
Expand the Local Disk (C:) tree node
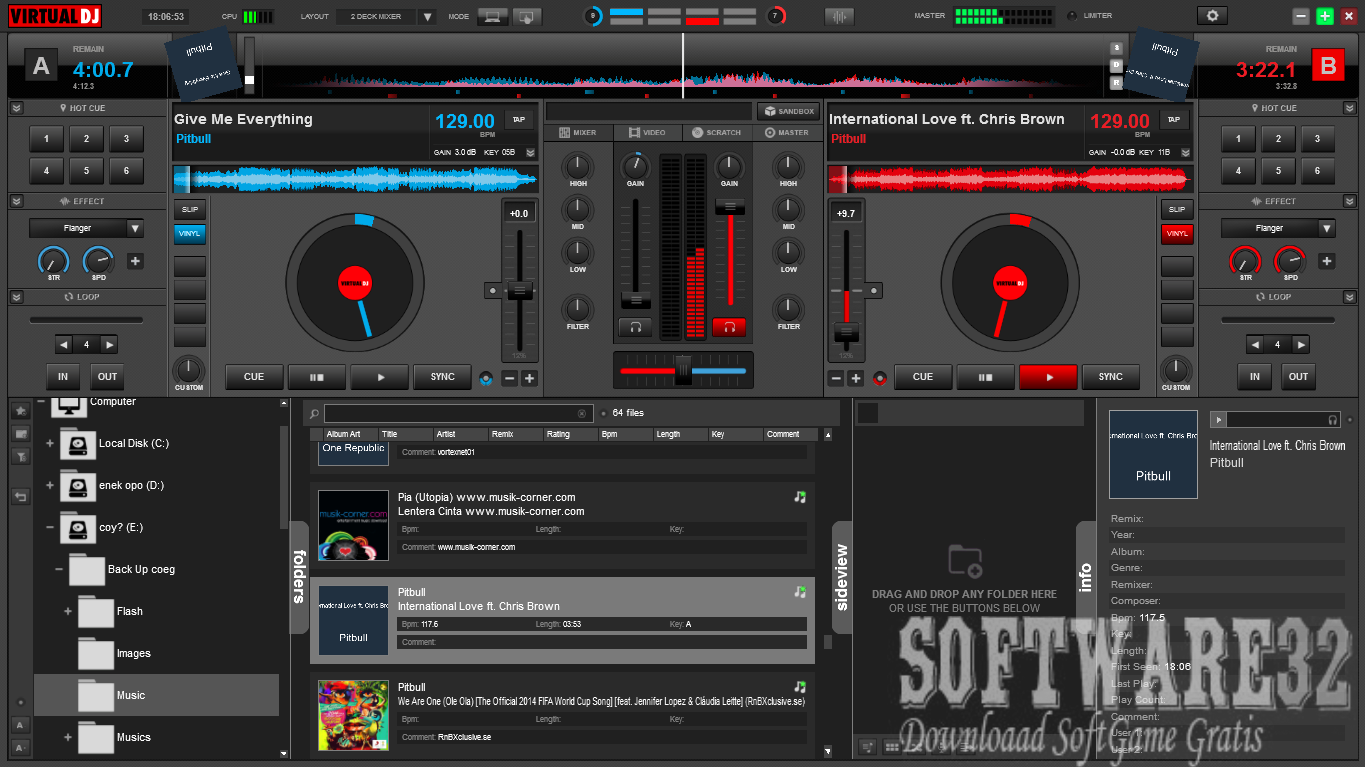50,444
